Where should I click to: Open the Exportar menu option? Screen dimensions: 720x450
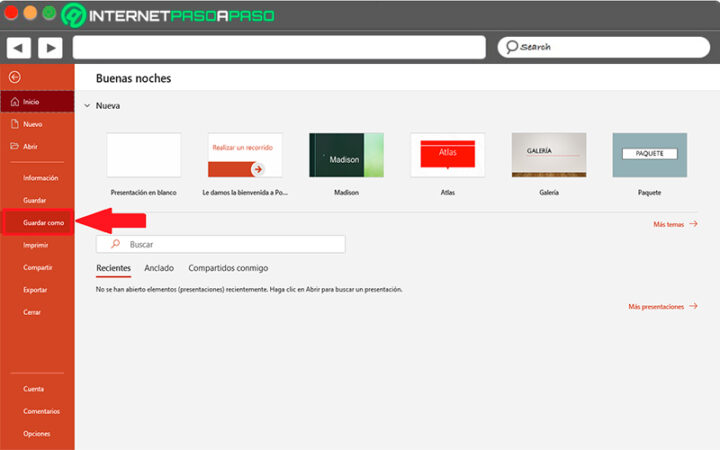[34, 290]
